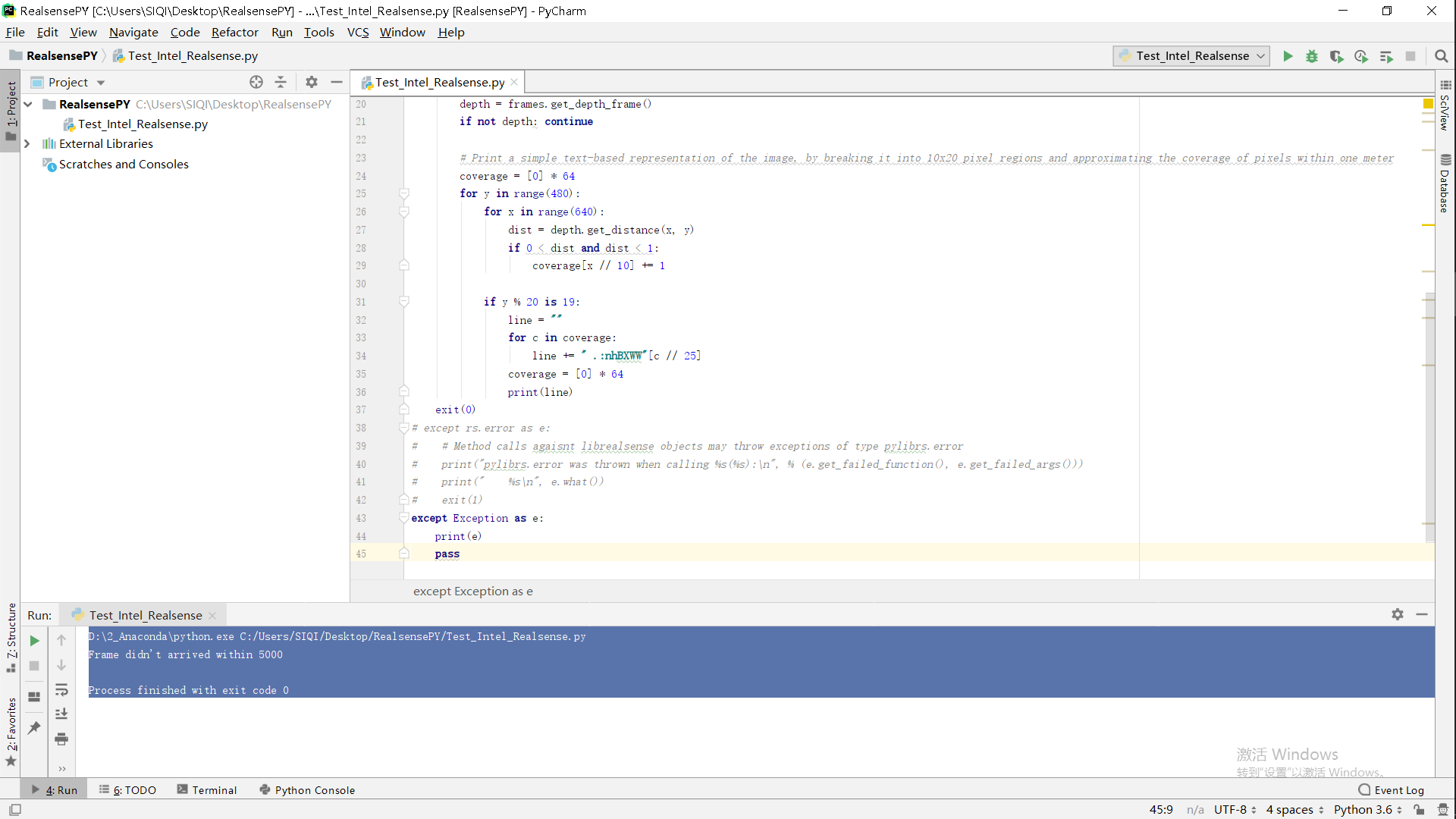Click the Debug bug icon
Viewport: 1456px width, 819px height.
(1312, 56)
